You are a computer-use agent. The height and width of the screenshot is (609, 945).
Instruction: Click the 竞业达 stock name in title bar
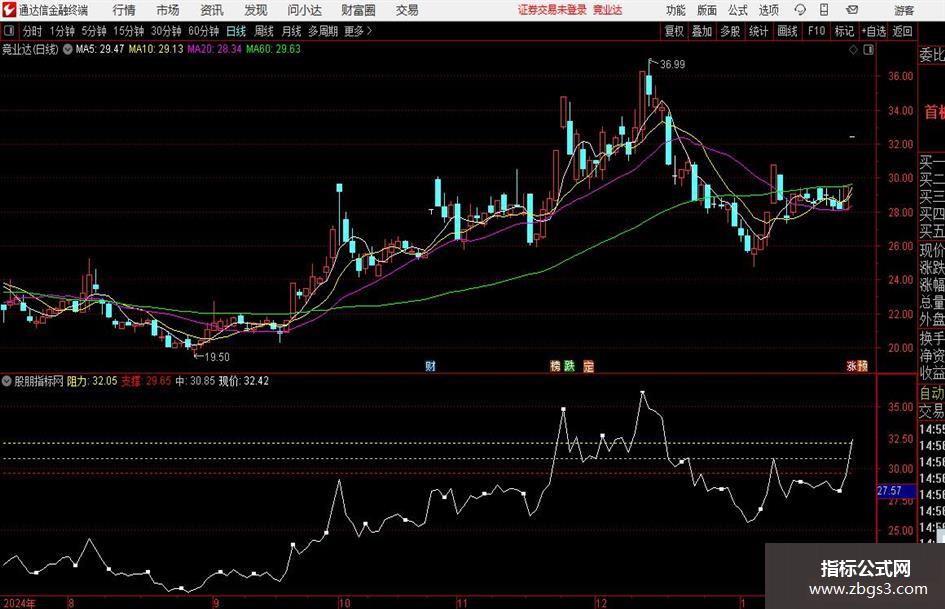[607, 10]
